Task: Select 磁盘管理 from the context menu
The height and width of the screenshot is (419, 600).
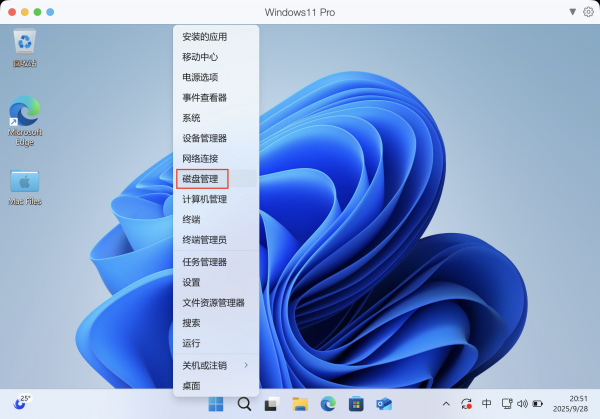Action: [x=200, y=179]
